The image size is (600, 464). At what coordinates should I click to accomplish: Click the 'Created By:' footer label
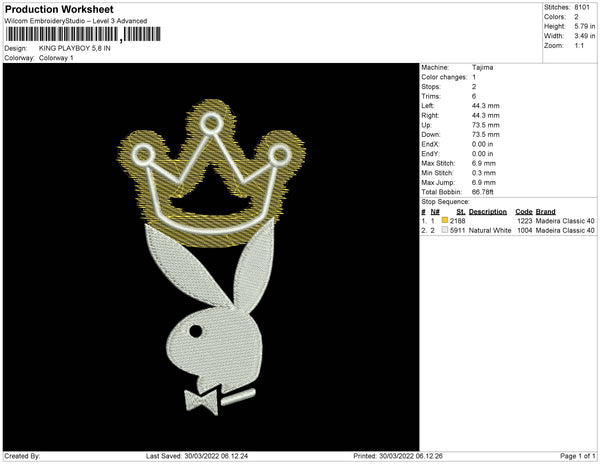(x=22, y=456)
